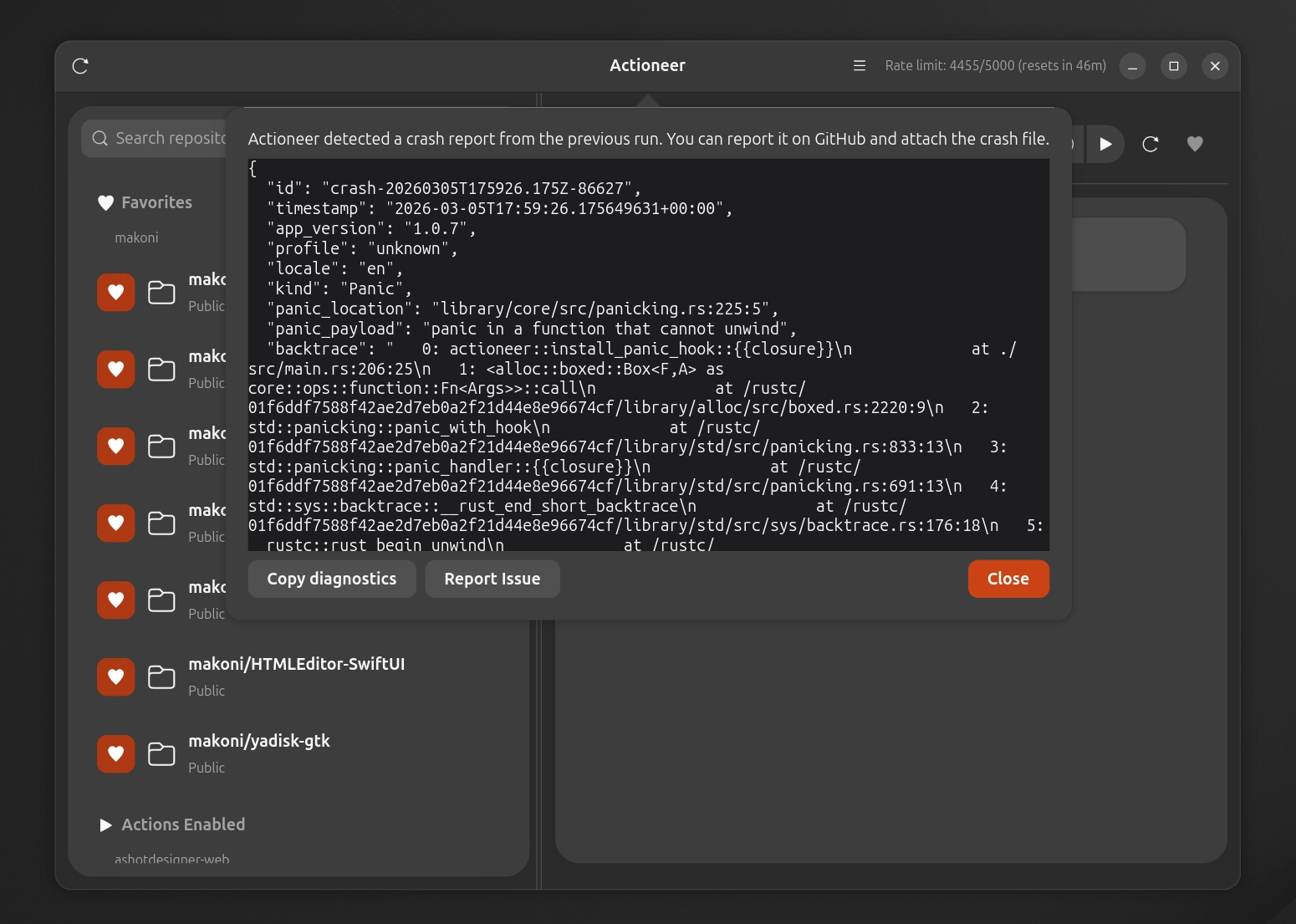
Task: Select makoni under Favorites
Action: pos(136,237)
